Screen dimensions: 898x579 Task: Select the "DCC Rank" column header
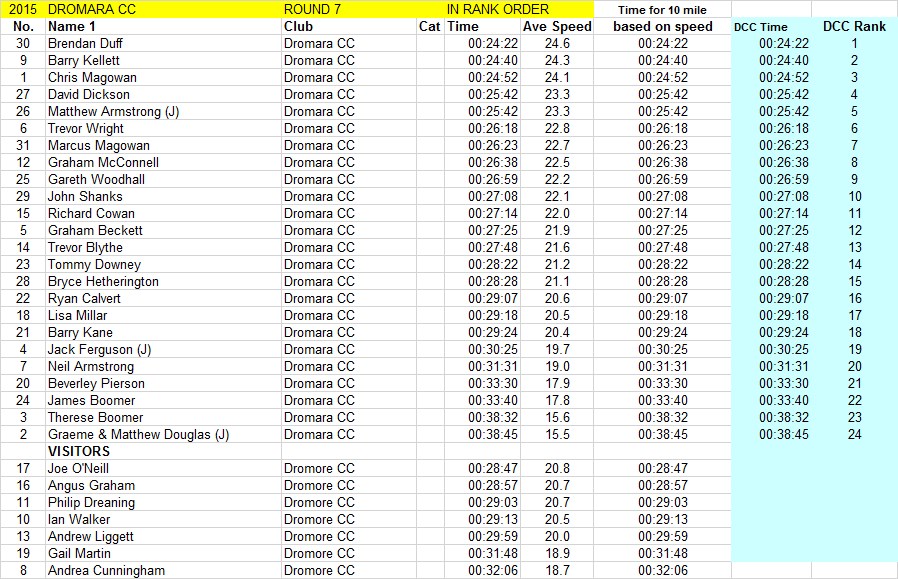coord(854,26)
